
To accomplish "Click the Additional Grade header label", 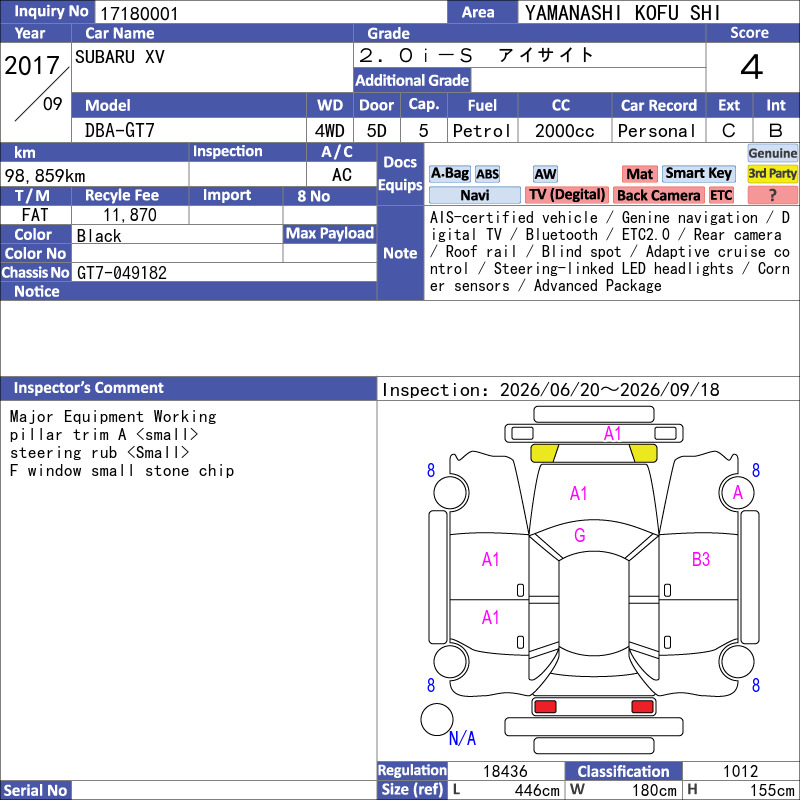I will (x=412, y=80).
